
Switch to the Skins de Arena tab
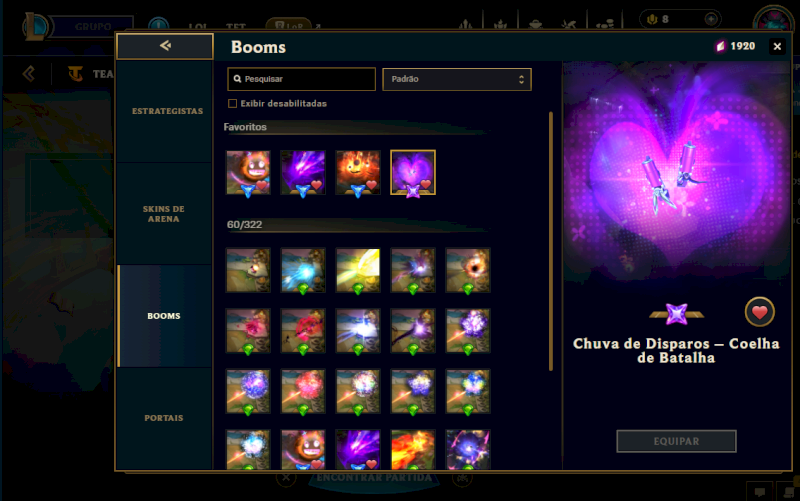click(164, 214)
